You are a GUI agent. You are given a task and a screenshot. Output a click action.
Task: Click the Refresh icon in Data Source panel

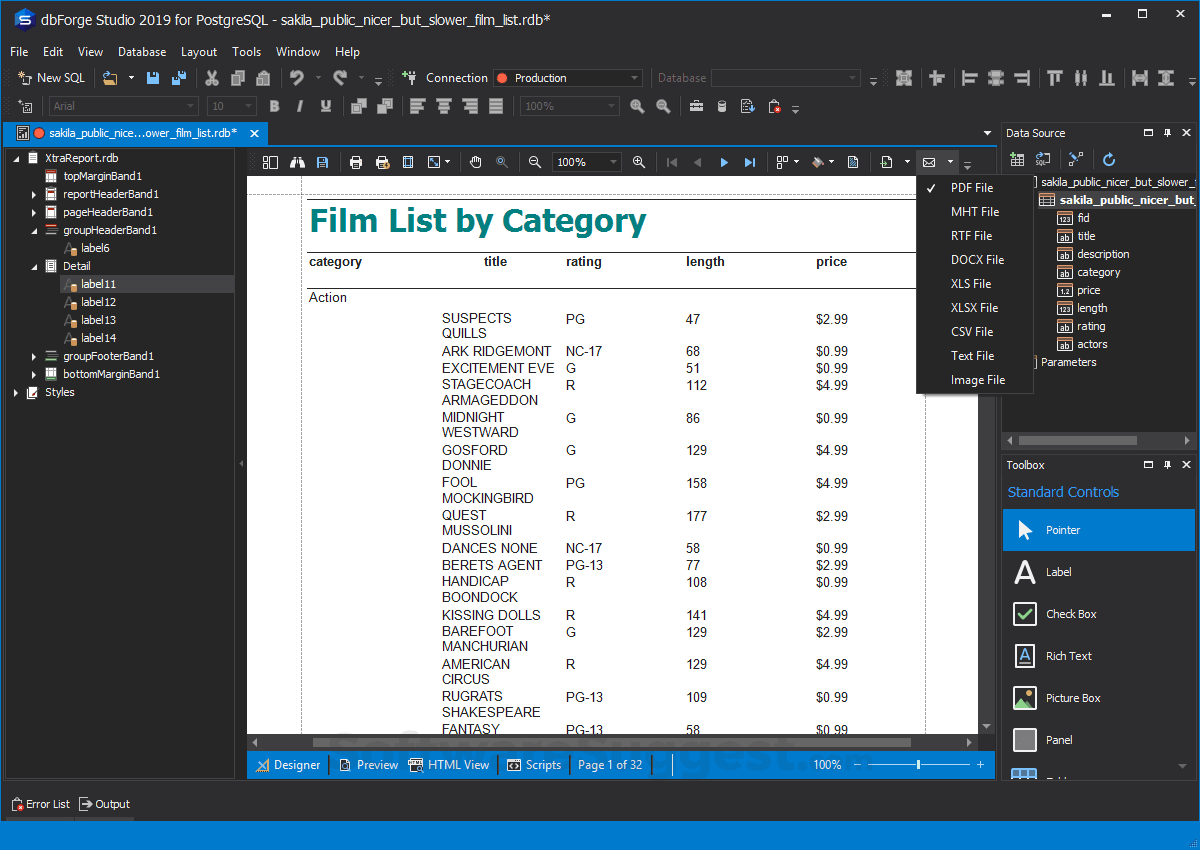1109,159
